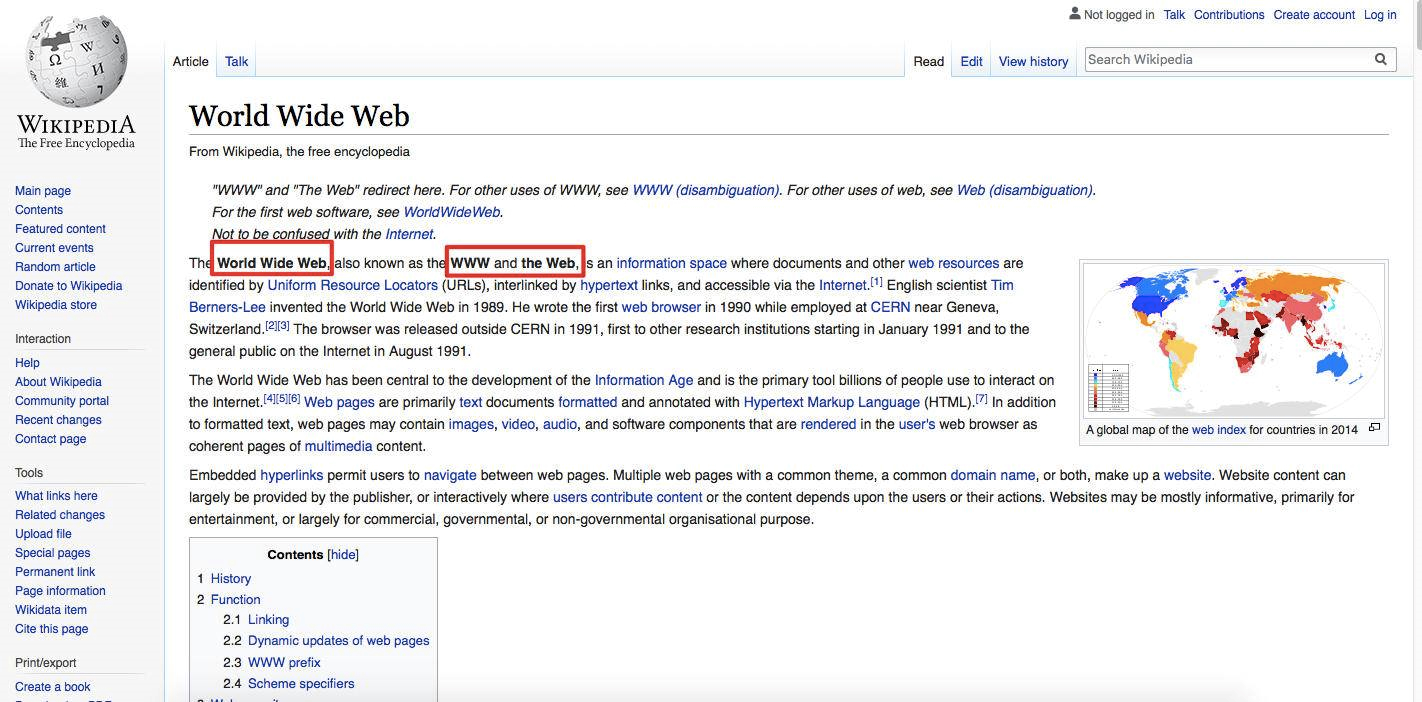Open the global web index map thumbnail

click(1234, 341)
